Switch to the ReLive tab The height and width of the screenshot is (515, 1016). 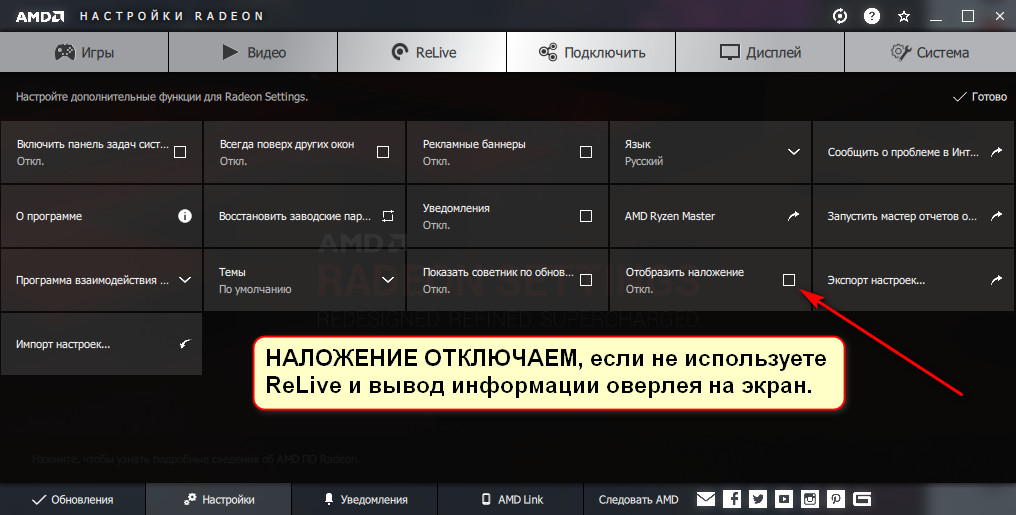[422, 52]
